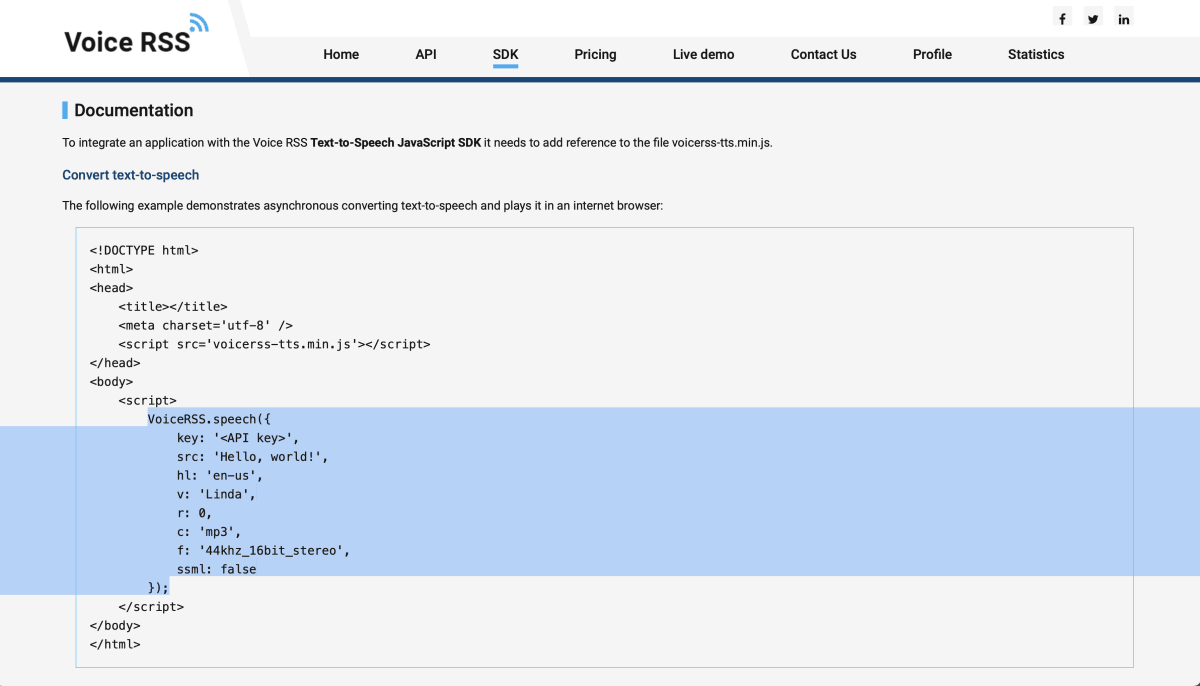Click the hl: 'en-us' line
1200x686 pixels.
point(220,475)
